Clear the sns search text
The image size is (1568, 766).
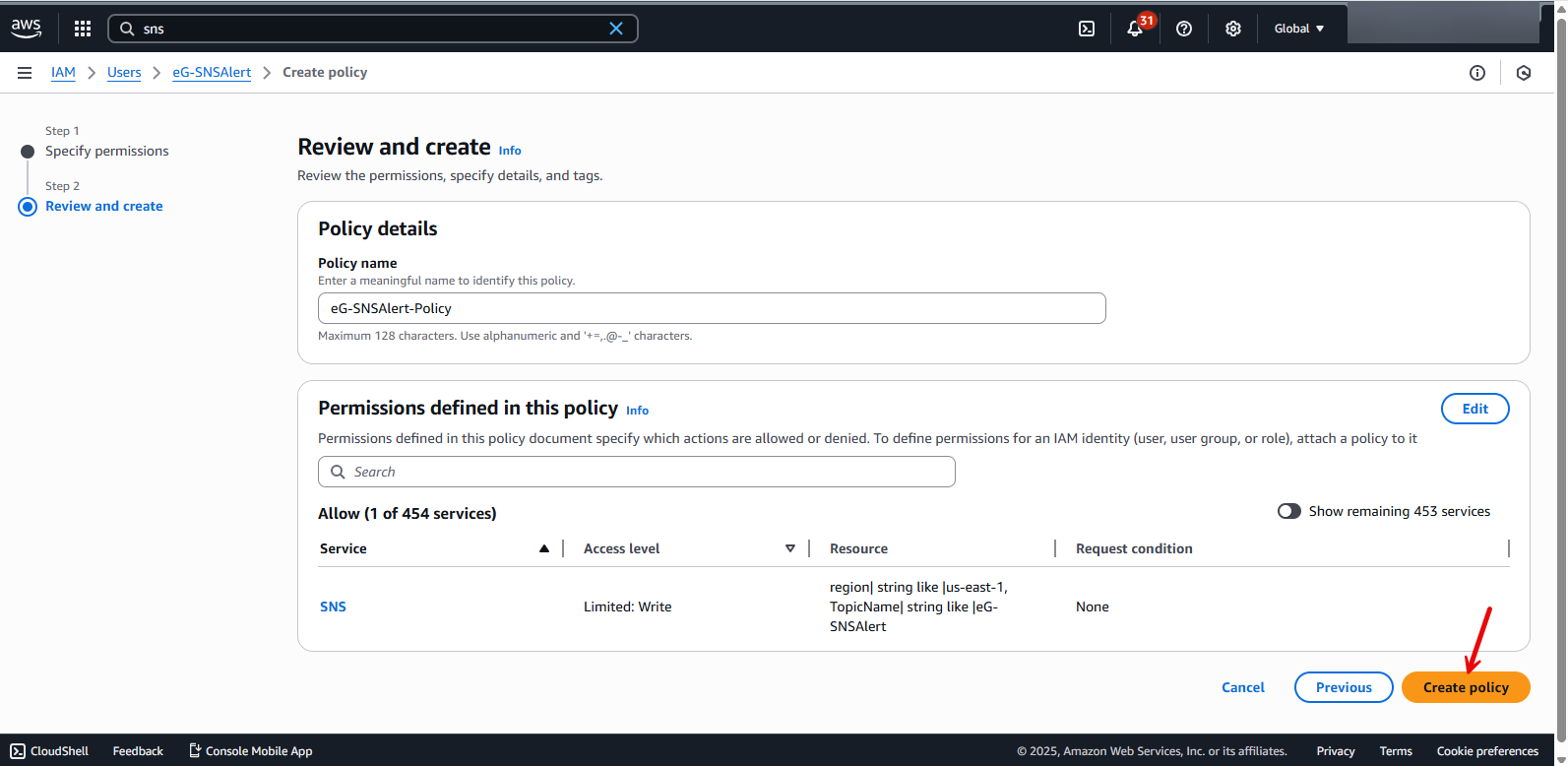pos(616,29)
